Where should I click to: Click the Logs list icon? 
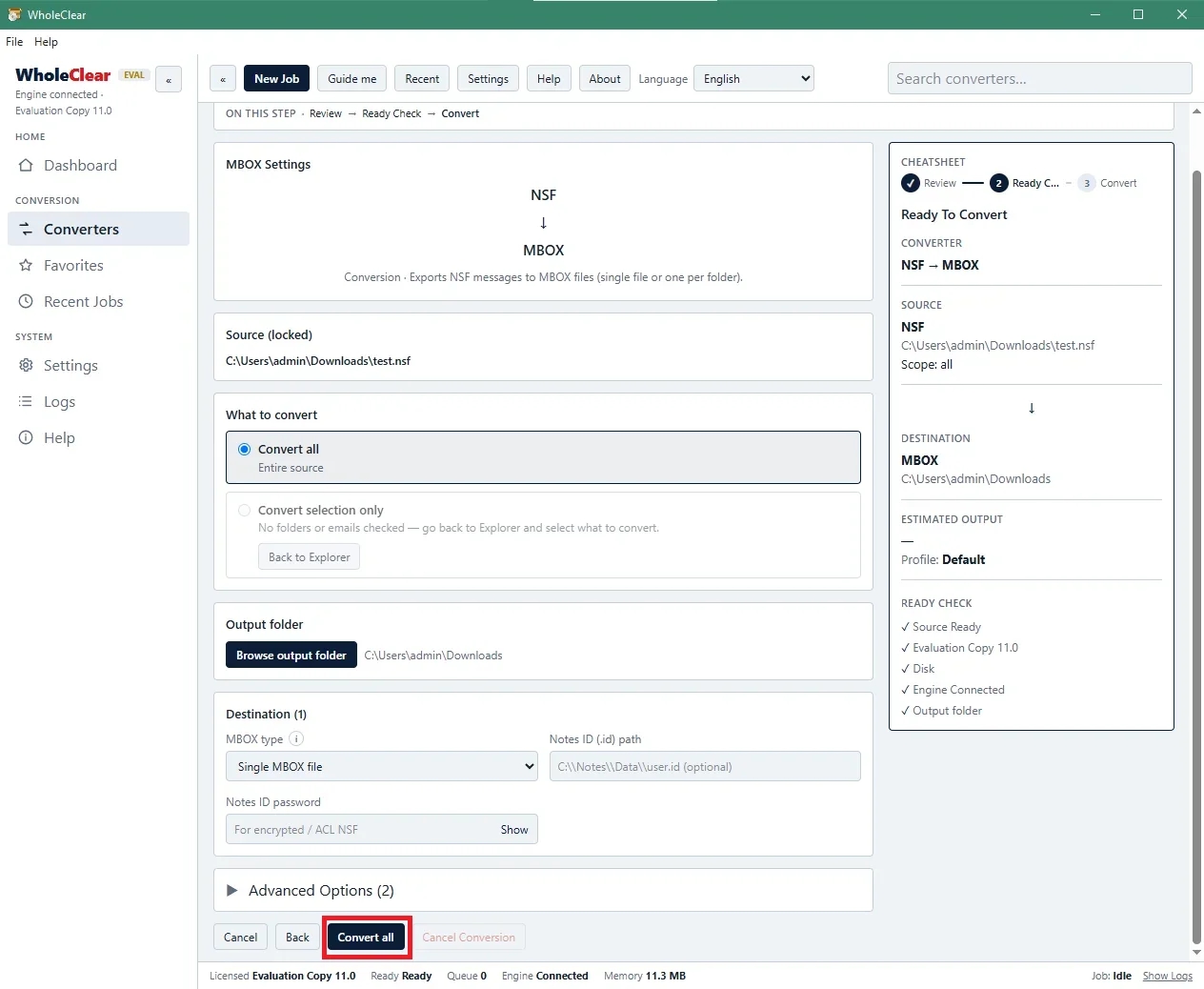click(x=26, y=401)
